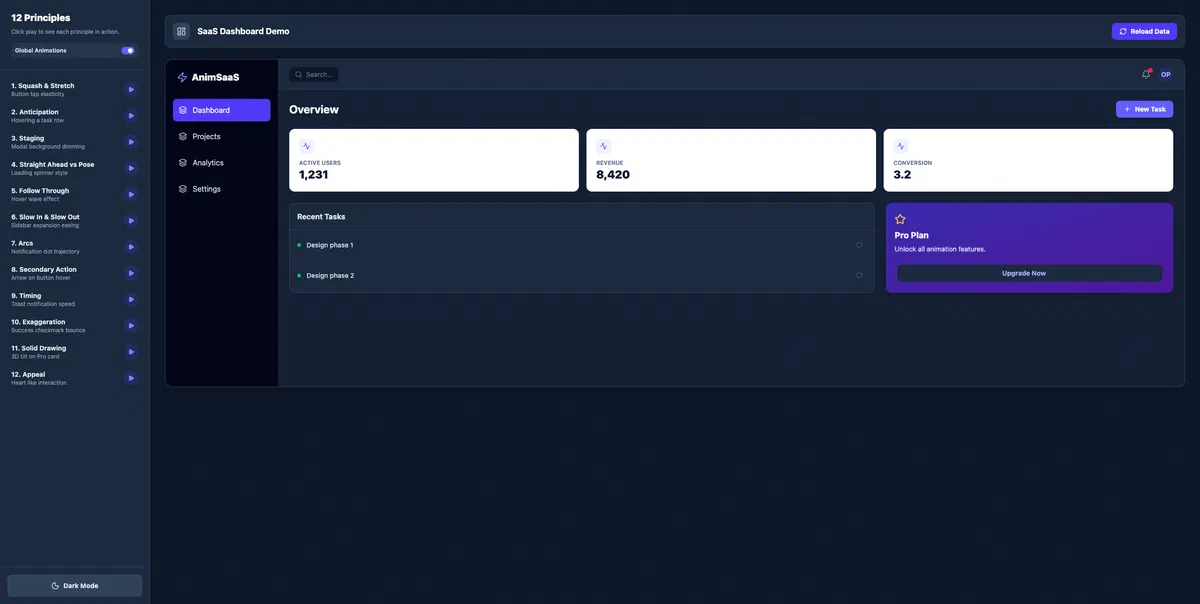The height and width of the screenshot is (604, 1200).
Task: Click the Pro Plan star icon
Action: tap(900, 219)
